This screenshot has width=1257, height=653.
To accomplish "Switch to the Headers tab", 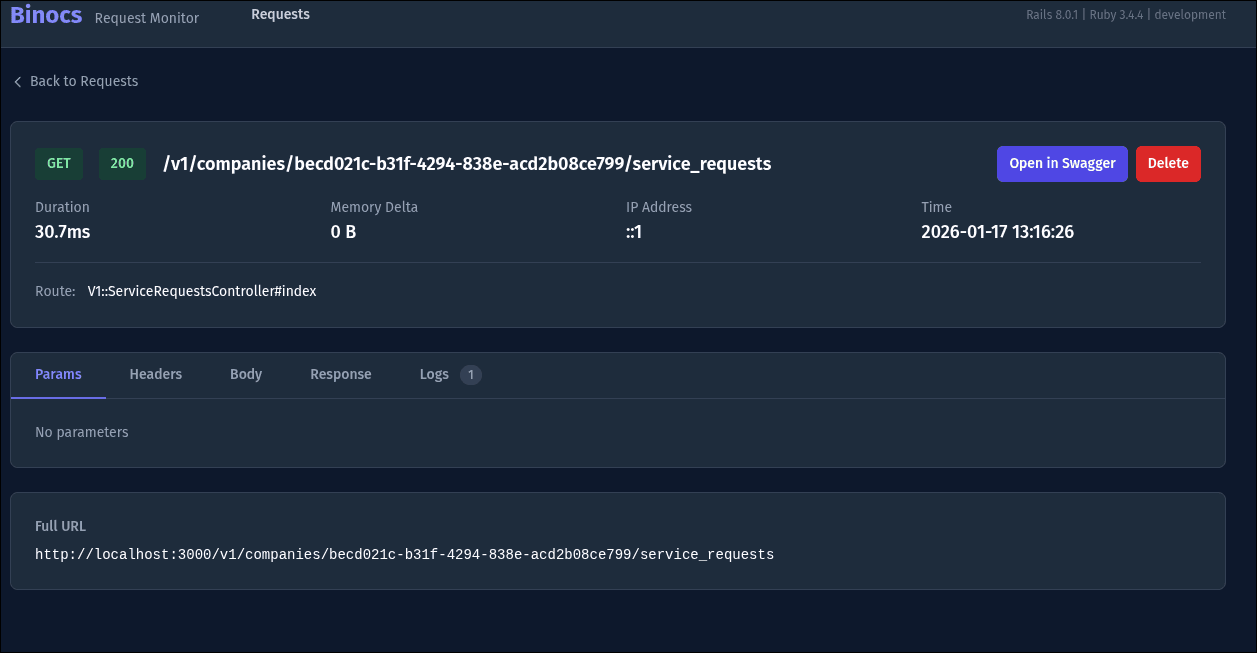I will tap(156, 374).
